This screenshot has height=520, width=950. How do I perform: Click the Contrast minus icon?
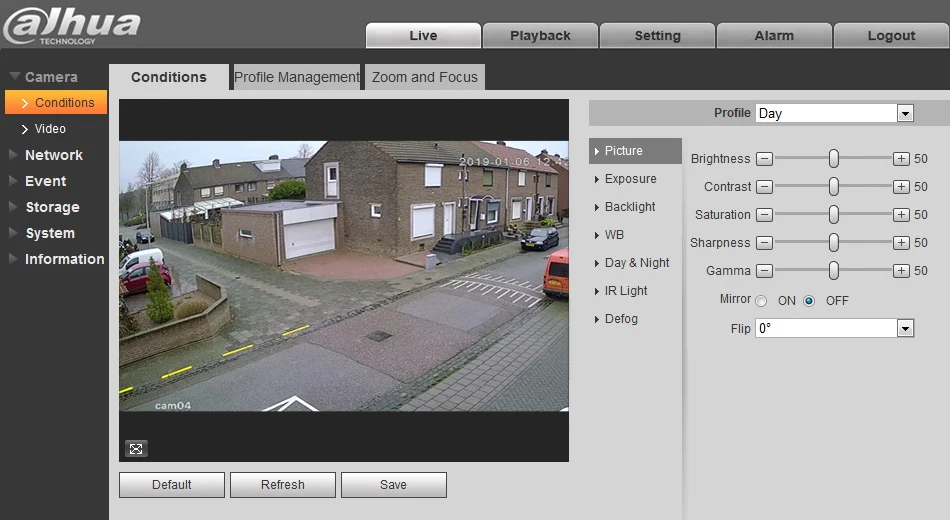(x=765, y=187)
